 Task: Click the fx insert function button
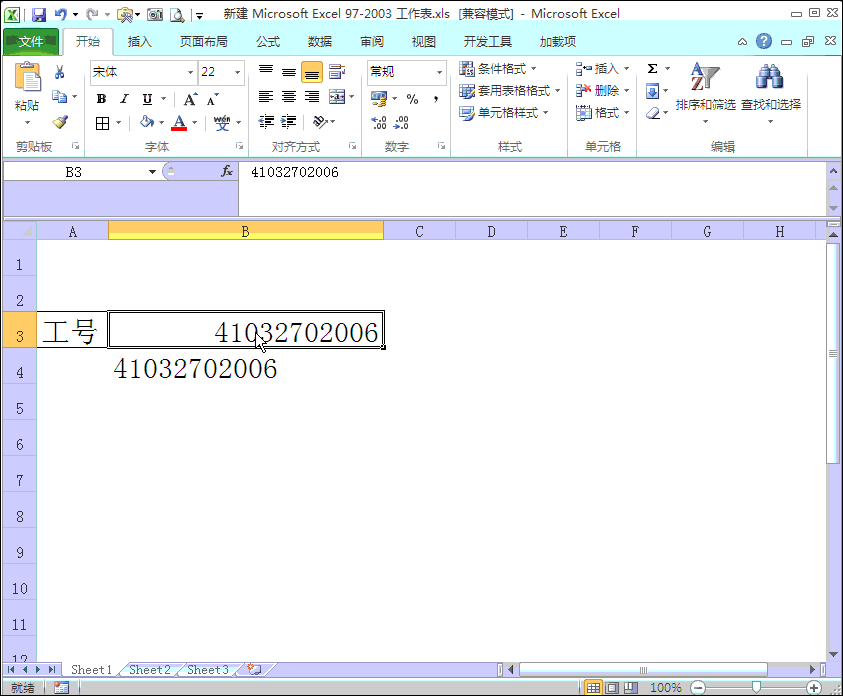[x=227, y=171]
